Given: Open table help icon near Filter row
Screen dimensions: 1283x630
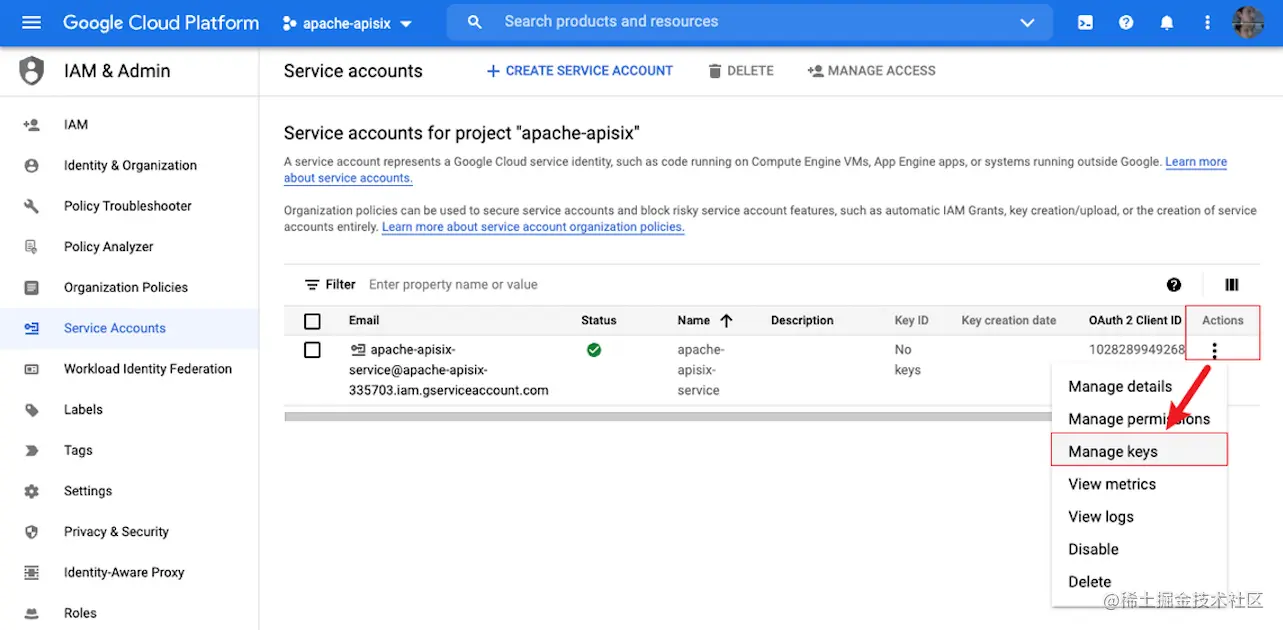Looking at the screenshot, I should tap(1174, 285).
